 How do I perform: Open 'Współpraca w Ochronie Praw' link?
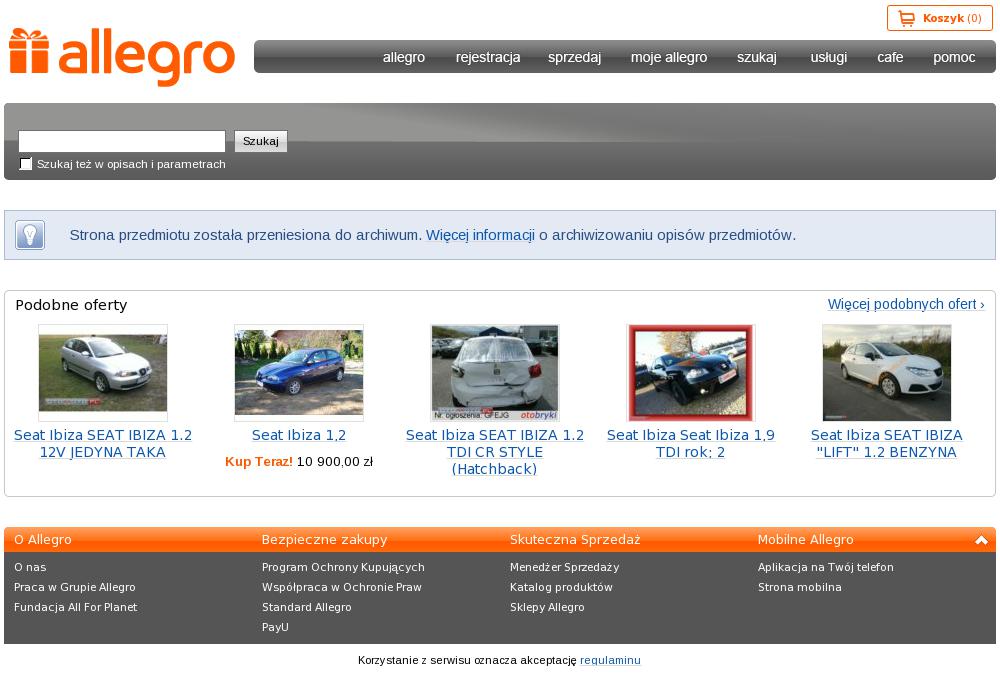coord(342,587)
